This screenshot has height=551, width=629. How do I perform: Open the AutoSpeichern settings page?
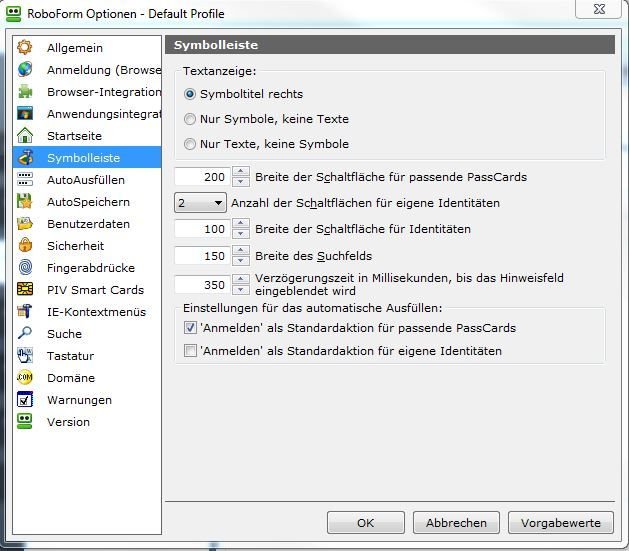pyautogui.click(x=87, y=201)
